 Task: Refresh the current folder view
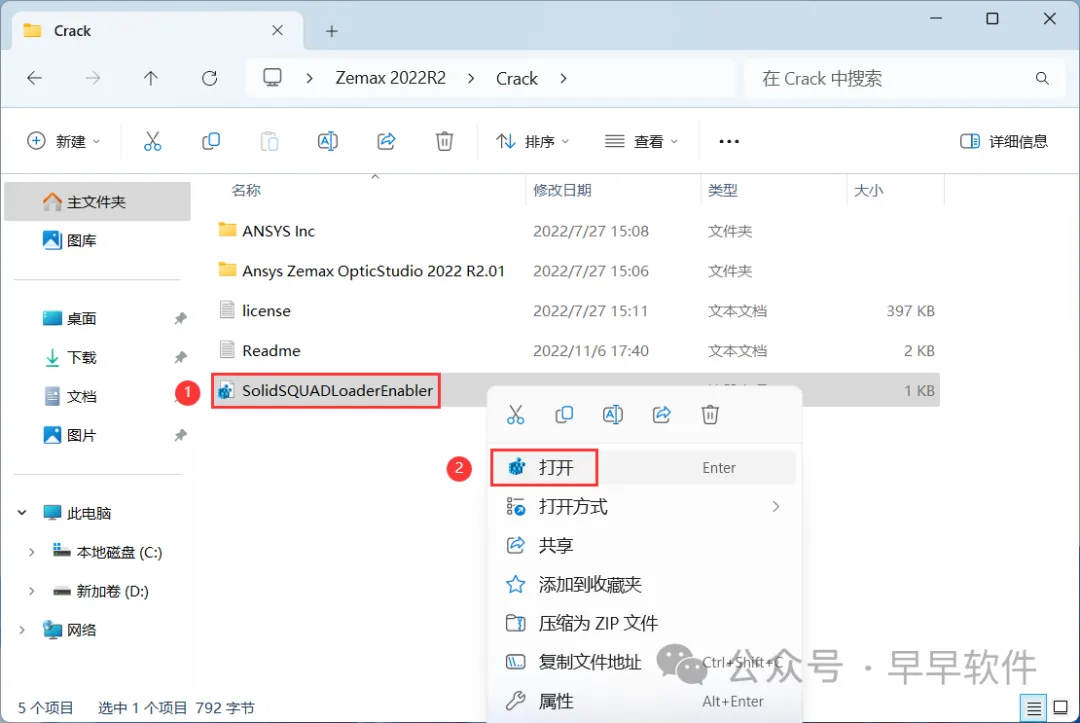point(209,78)
